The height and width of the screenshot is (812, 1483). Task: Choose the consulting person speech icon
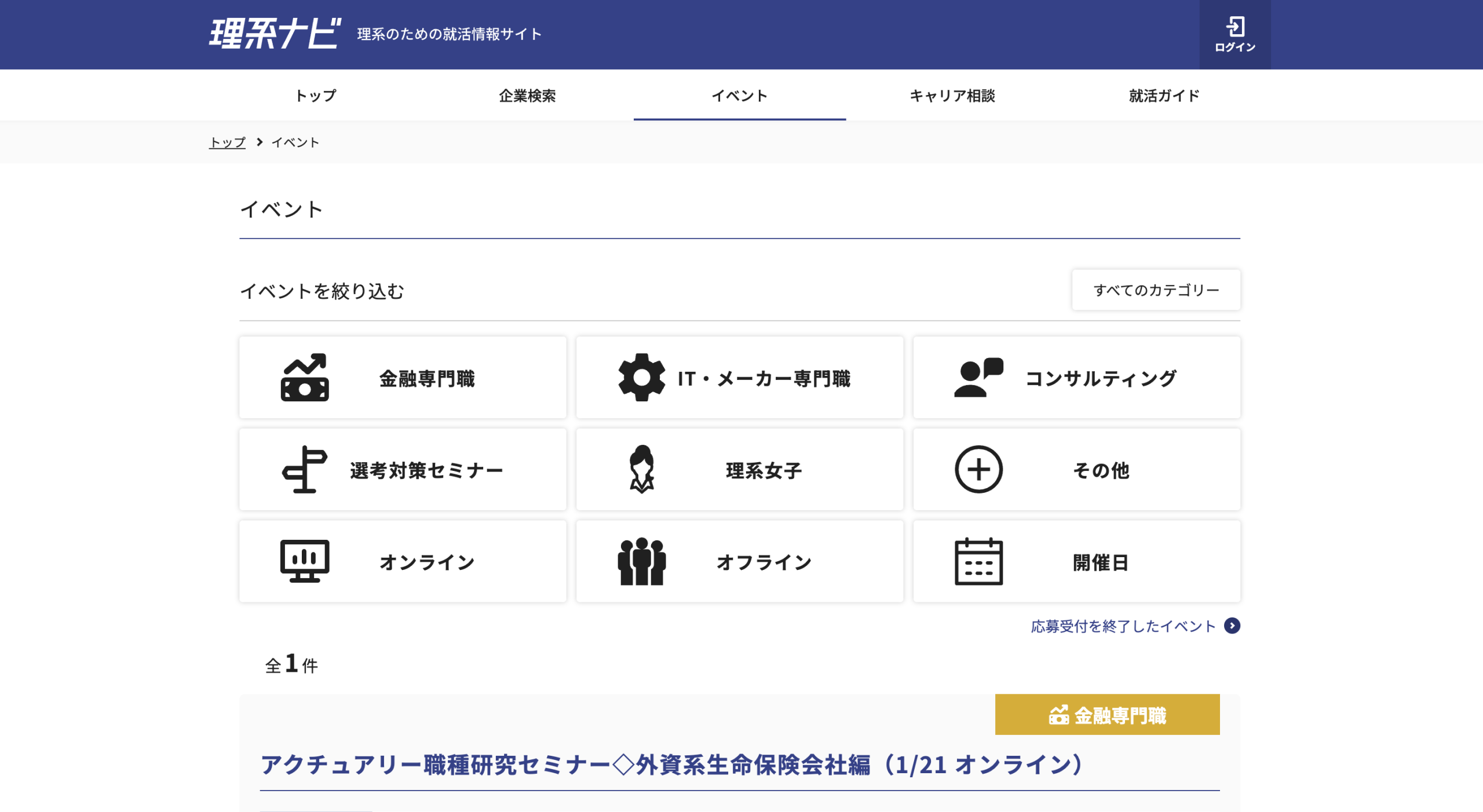tap(978, 378)
